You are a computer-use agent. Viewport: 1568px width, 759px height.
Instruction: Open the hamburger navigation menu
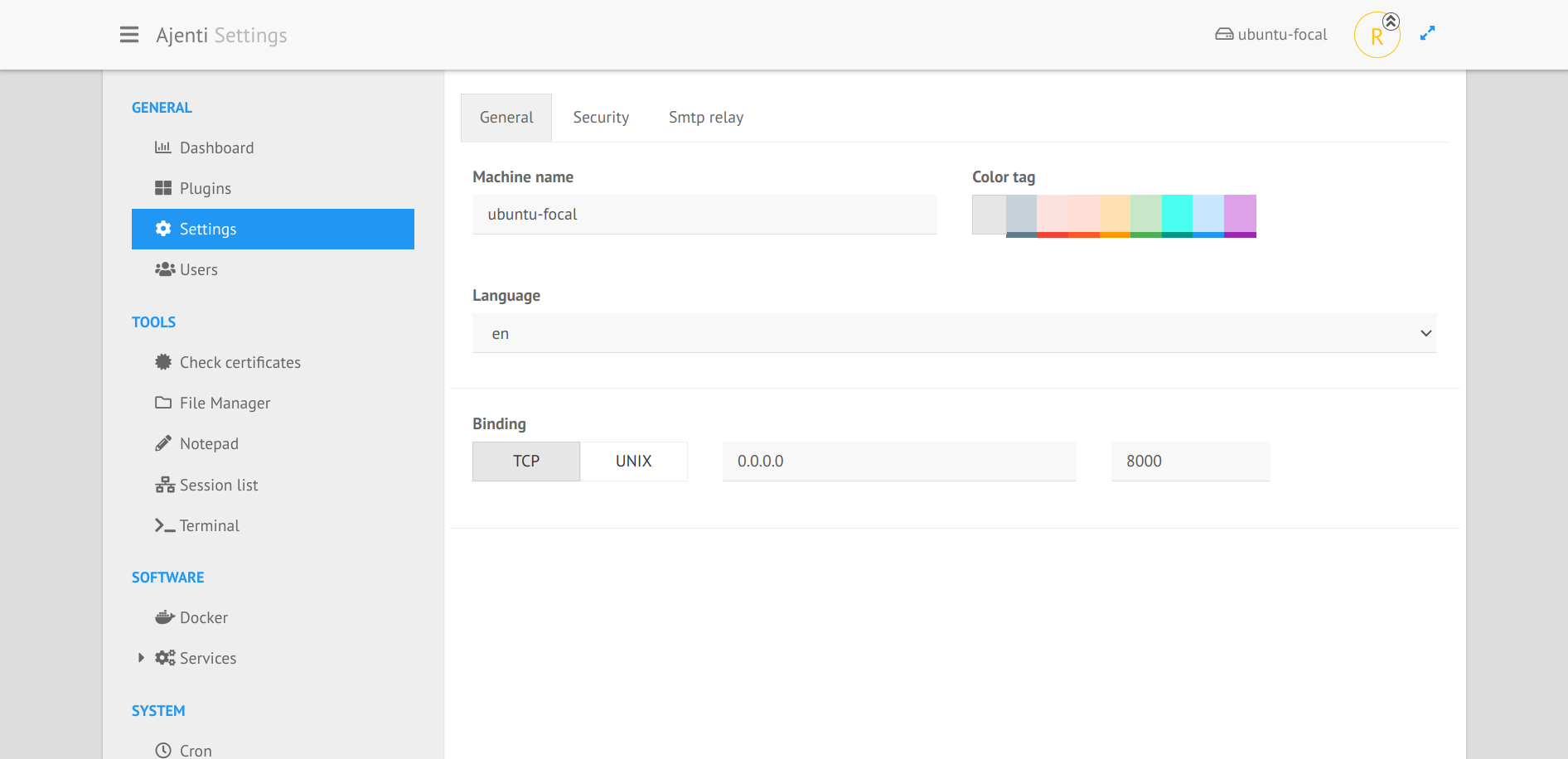129,35
